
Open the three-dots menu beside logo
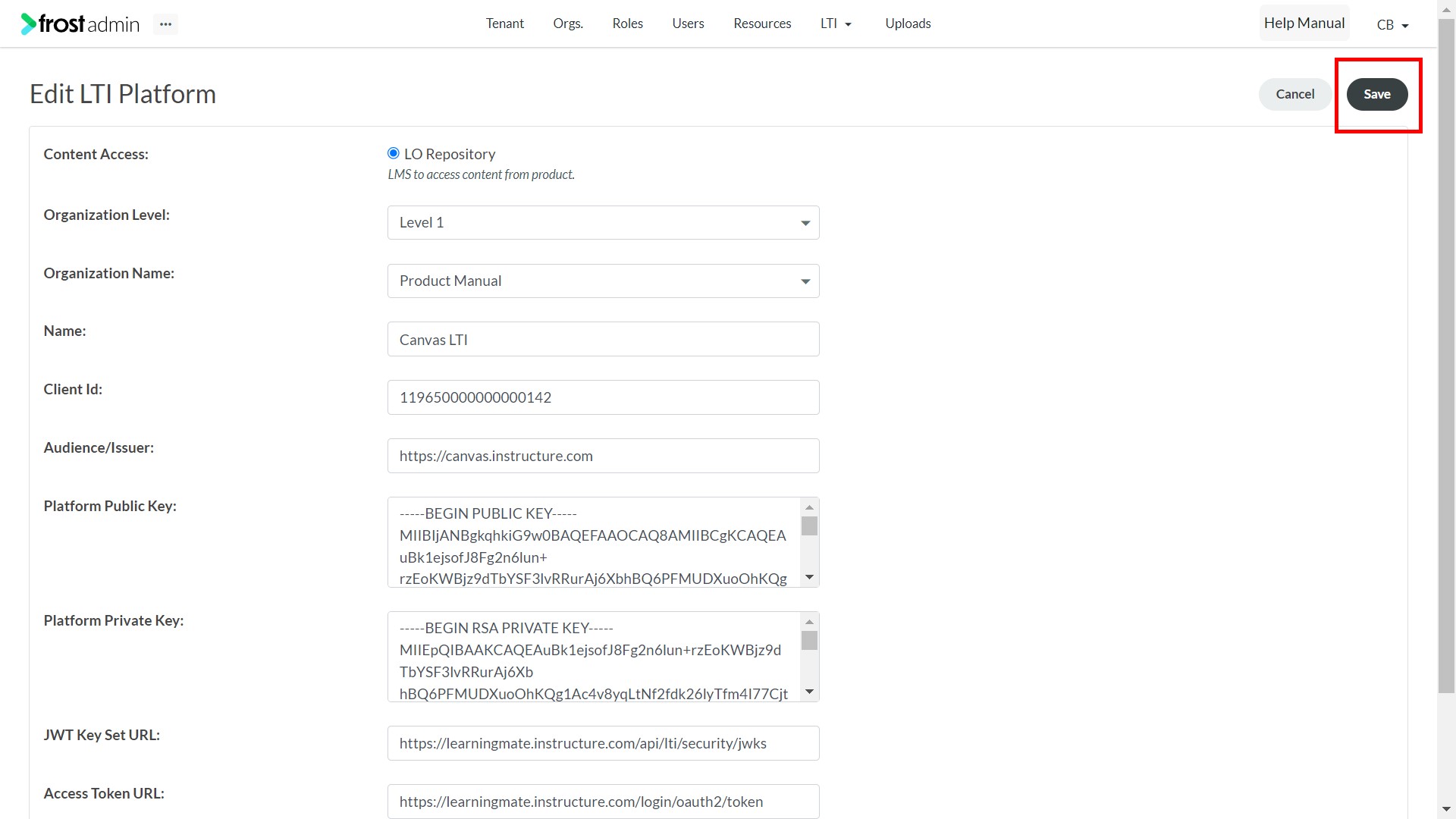point(165,24)
